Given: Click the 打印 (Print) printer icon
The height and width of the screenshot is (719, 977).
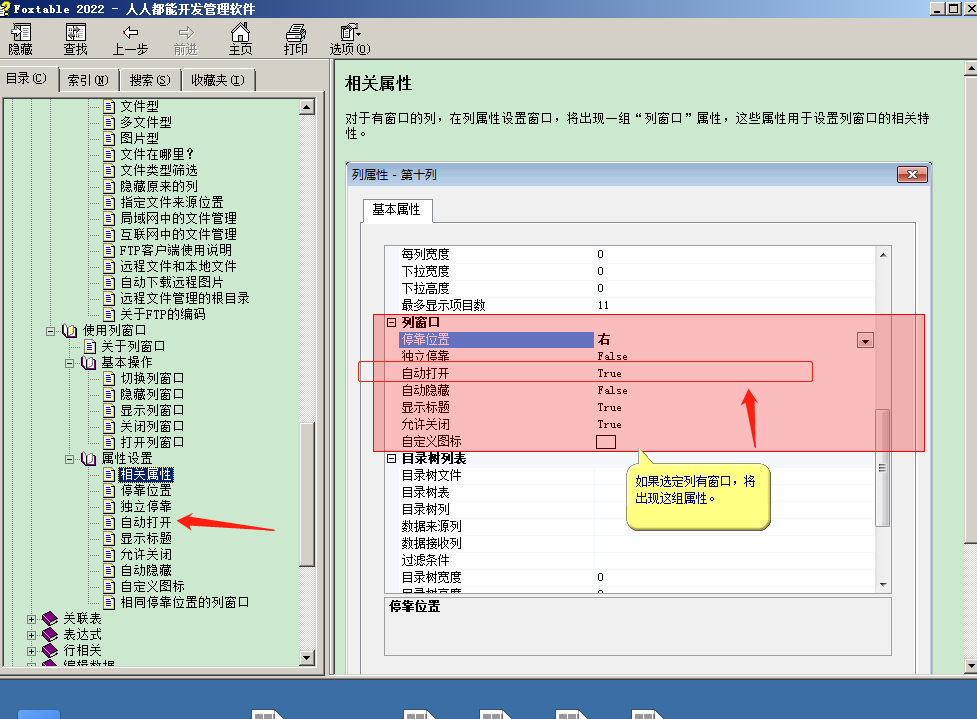Looking at the screenshot, I should click(x=295, y=32).
